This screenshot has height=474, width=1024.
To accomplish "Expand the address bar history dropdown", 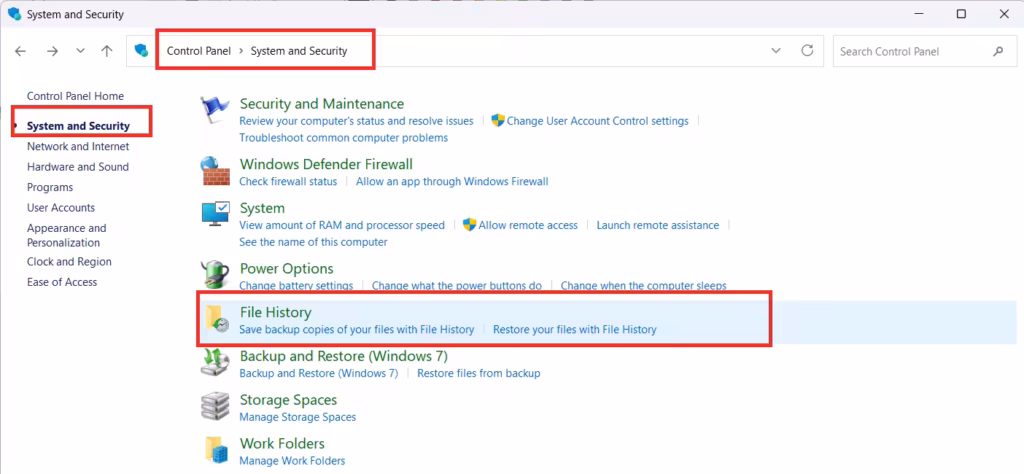I will [x=776, y=51].
